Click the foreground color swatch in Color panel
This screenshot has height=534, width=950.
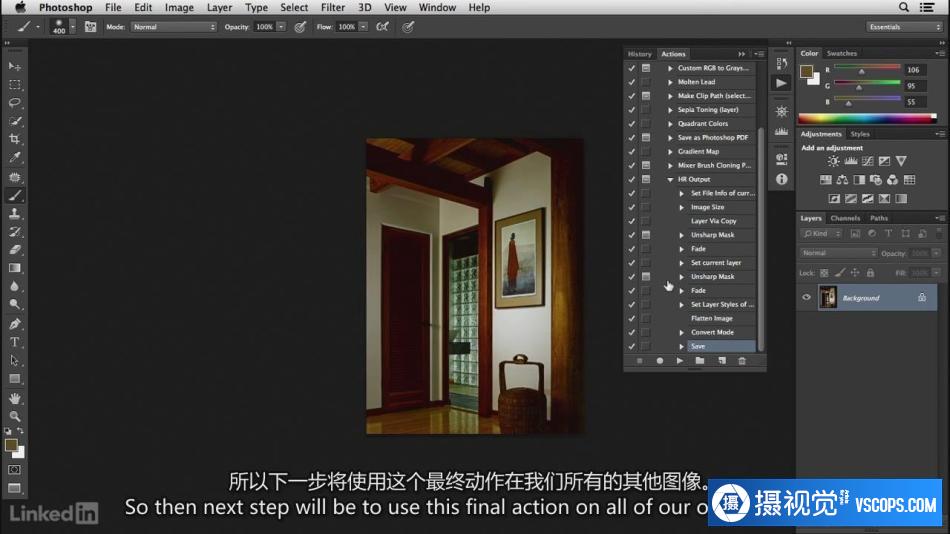[806, 72]
